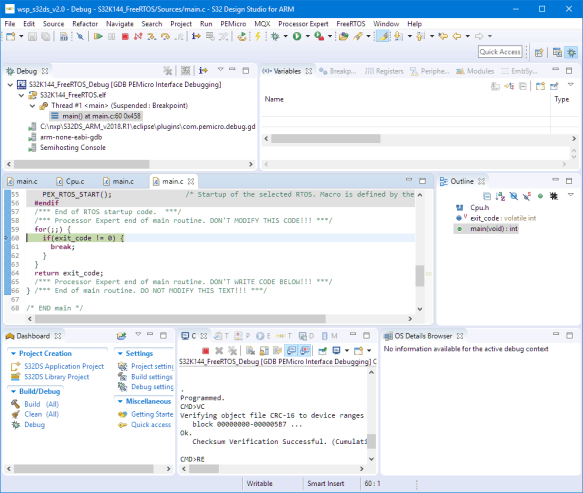The height and width of the screenshot is (493, 583).
Task: Click S32DS Application Project link
Action: pyautogui.click(x=64, y=367)
